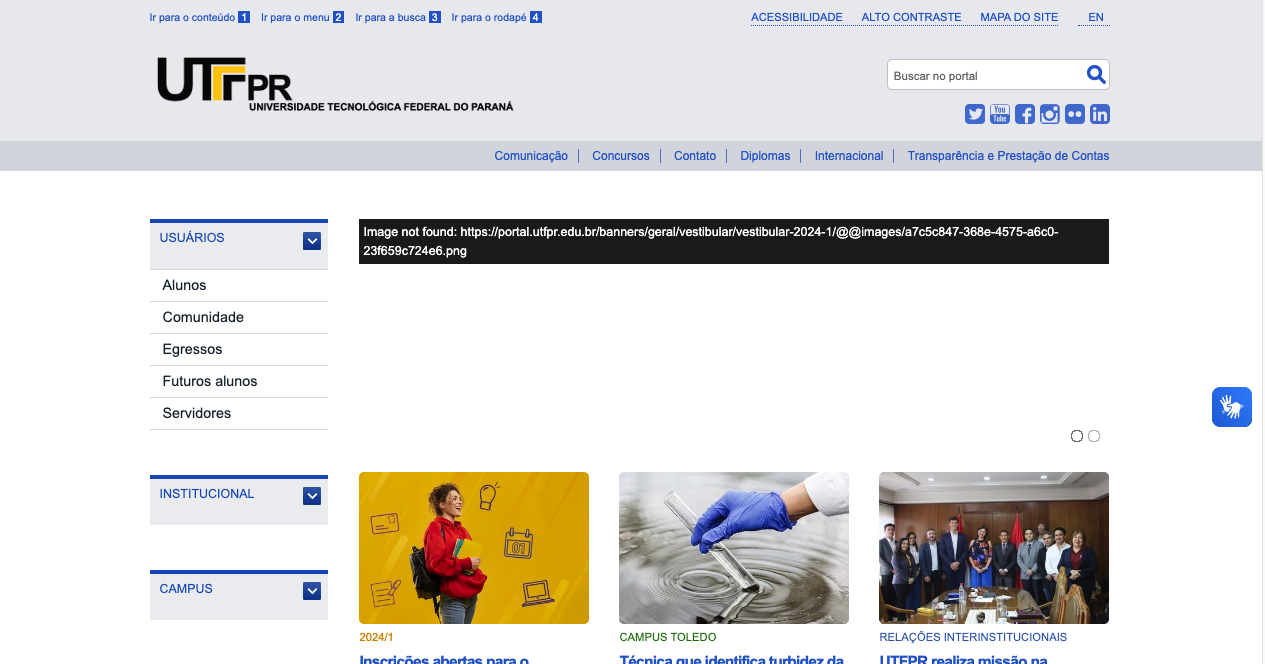Expand the Campus menu arrow
Viewport: 1265px width, 664px height.
point(312,591)
